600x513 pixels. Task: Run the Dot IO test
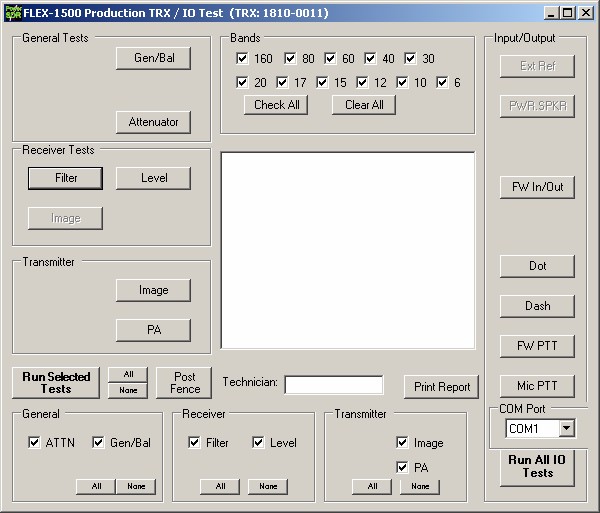(x=537, y=266)
